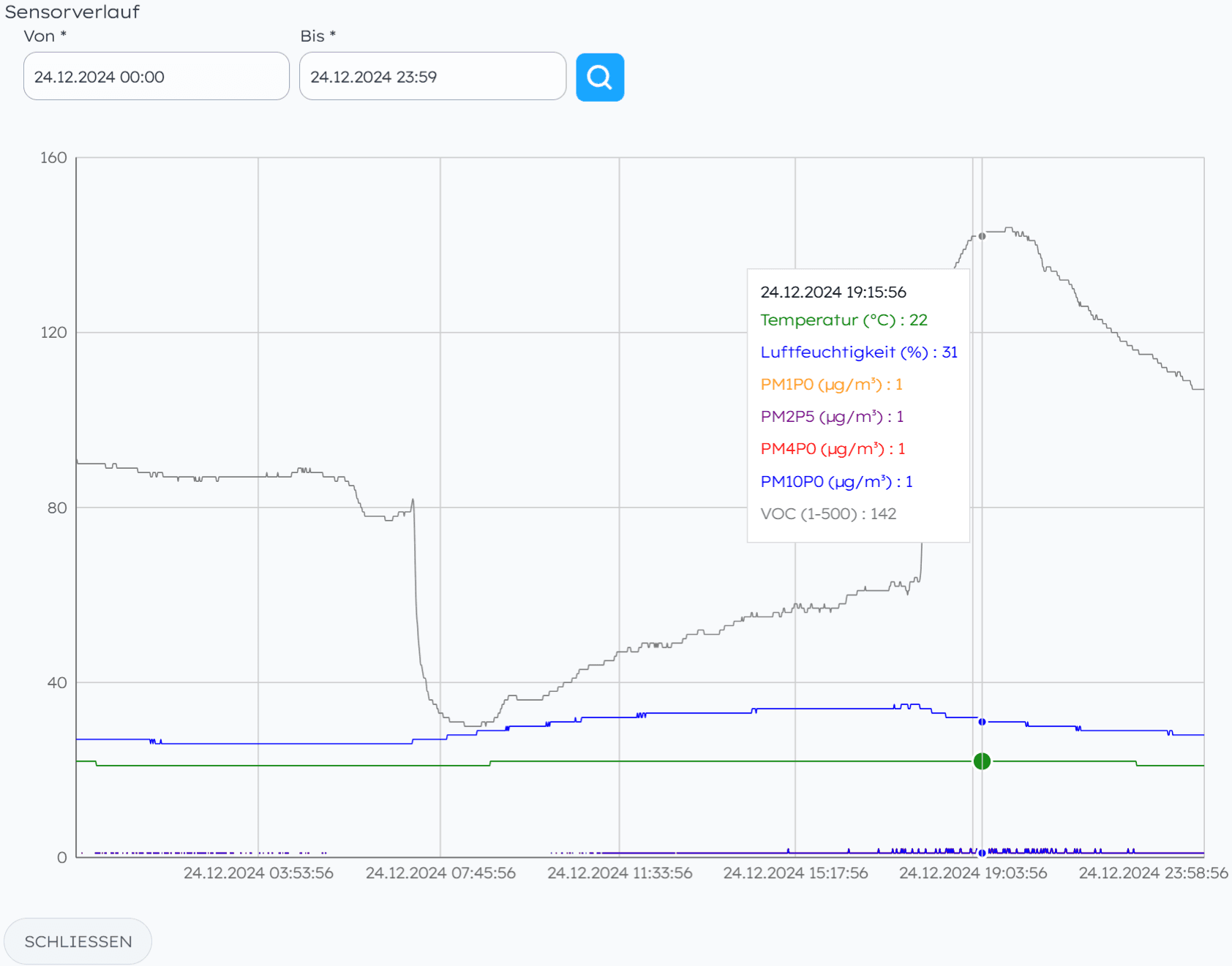The image size is (1232, 966).
Task: Focus the Von date input field
Action: (x=156, y=77)
